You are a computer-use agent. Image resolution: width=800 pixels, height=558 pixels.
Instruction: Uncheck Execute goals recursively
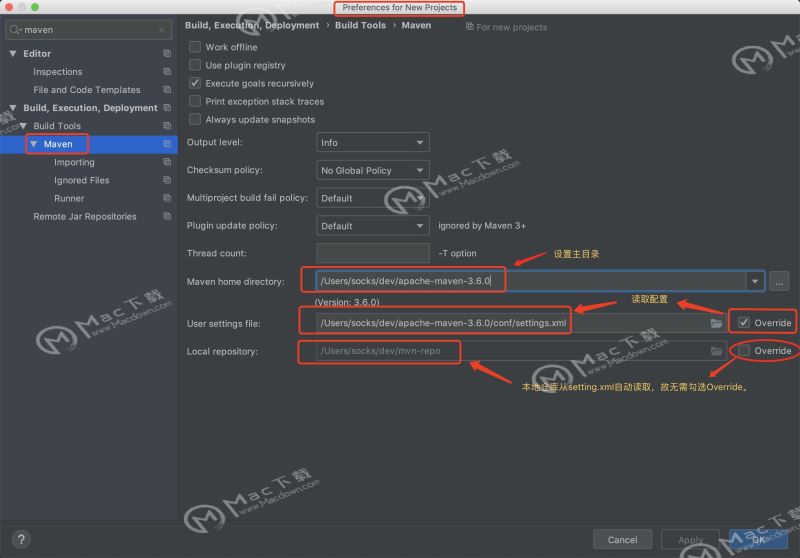(x=195, y=83)
